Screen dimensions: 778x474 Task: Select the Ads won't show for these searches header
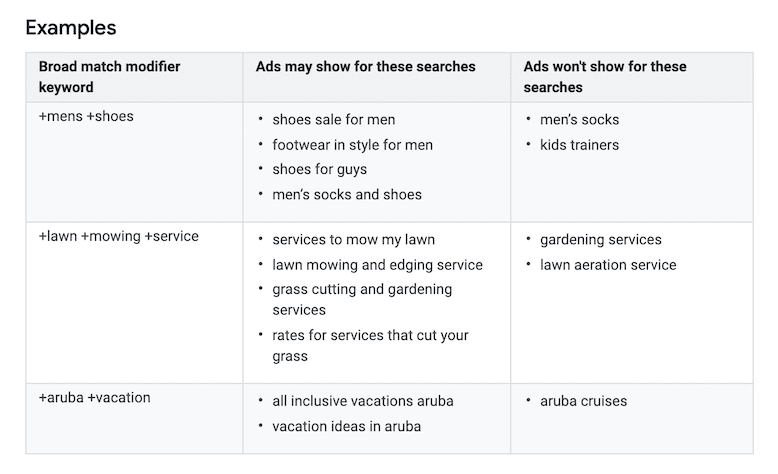(605, 77)
